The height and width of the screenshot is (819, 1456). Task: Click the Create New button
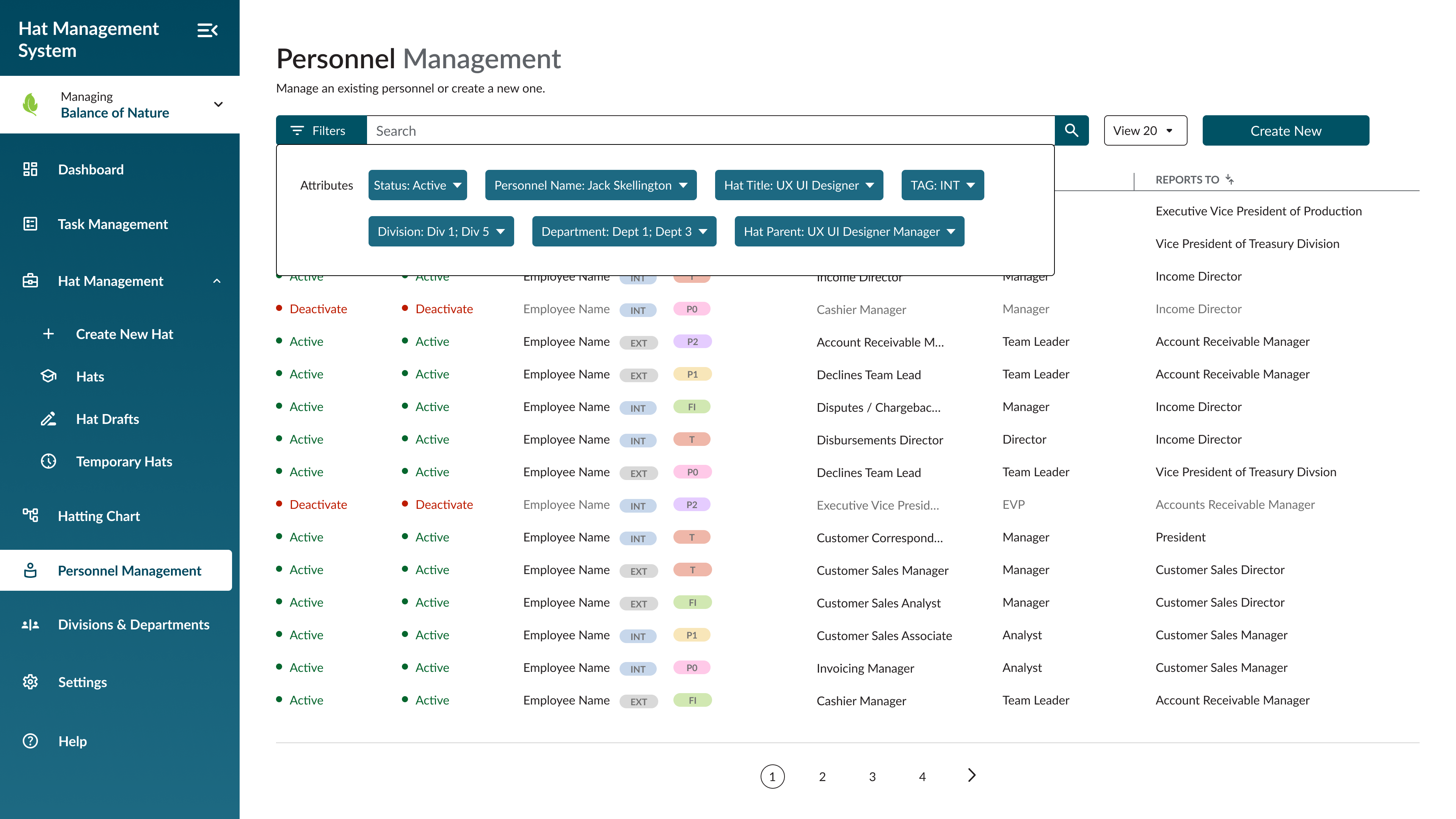[x=1285, y=130]
